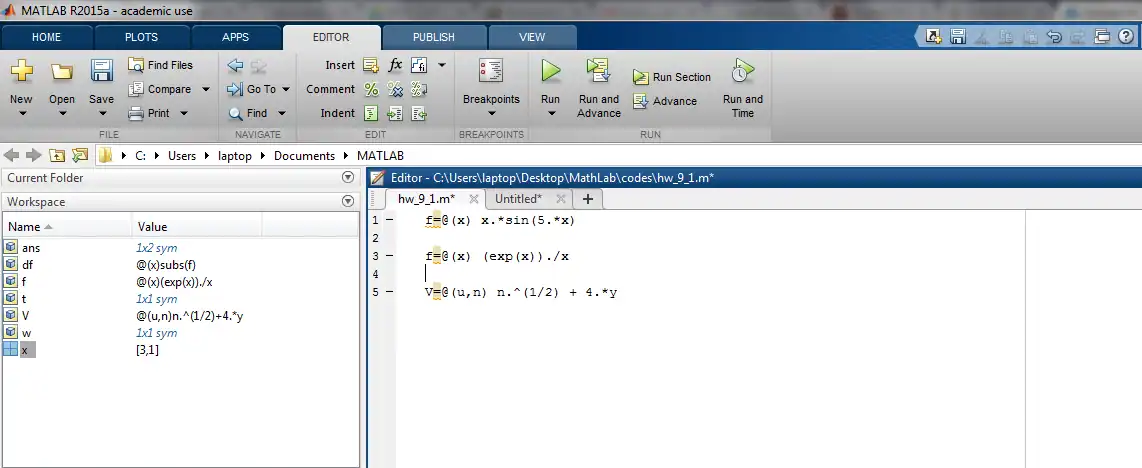This screenshot has height=468, width=1142.
Task: Click the Run and Advance icon
Action: pos(598,71)
